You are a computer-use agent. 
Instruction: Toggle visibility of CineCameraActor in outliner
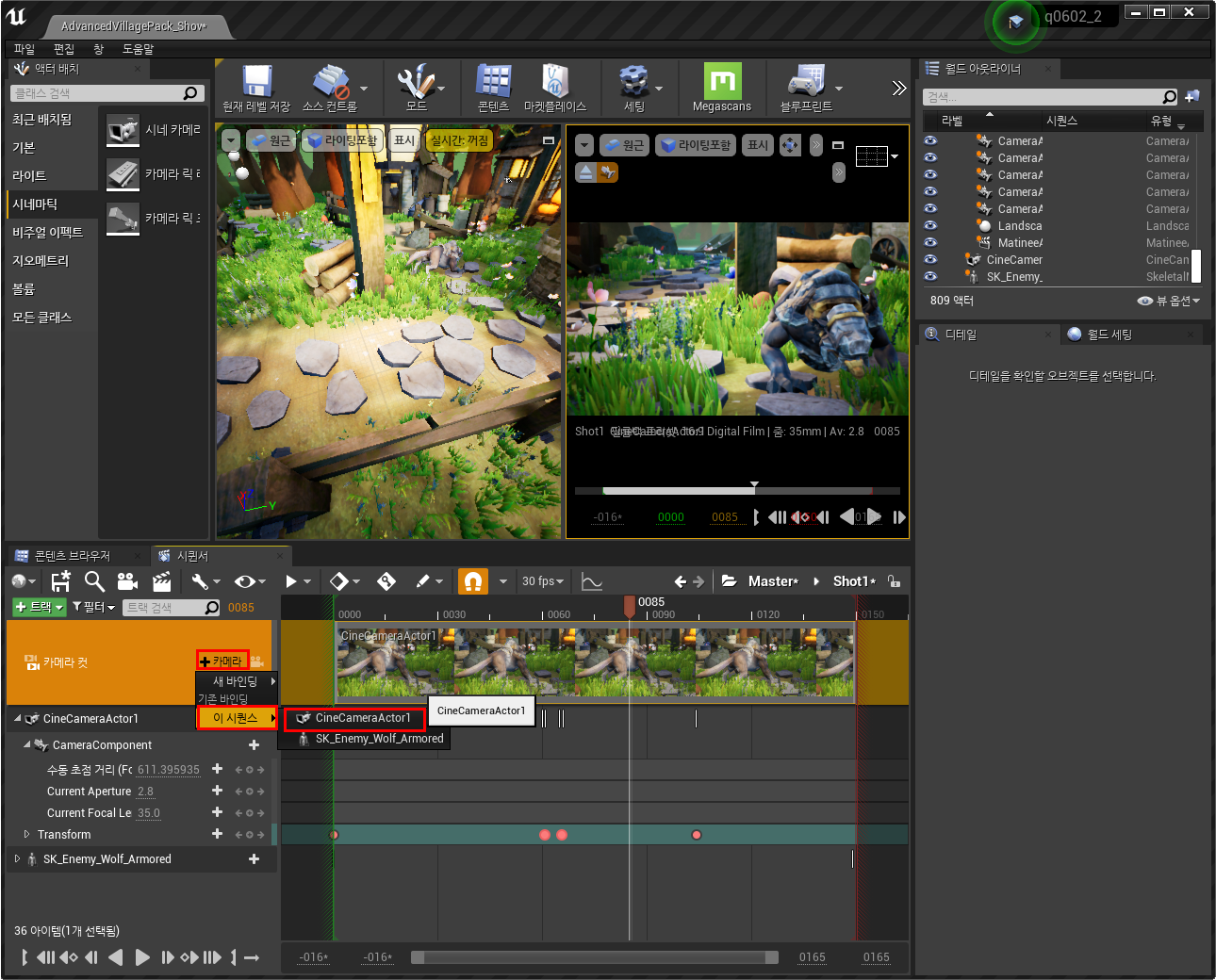(x=930, y=259)
